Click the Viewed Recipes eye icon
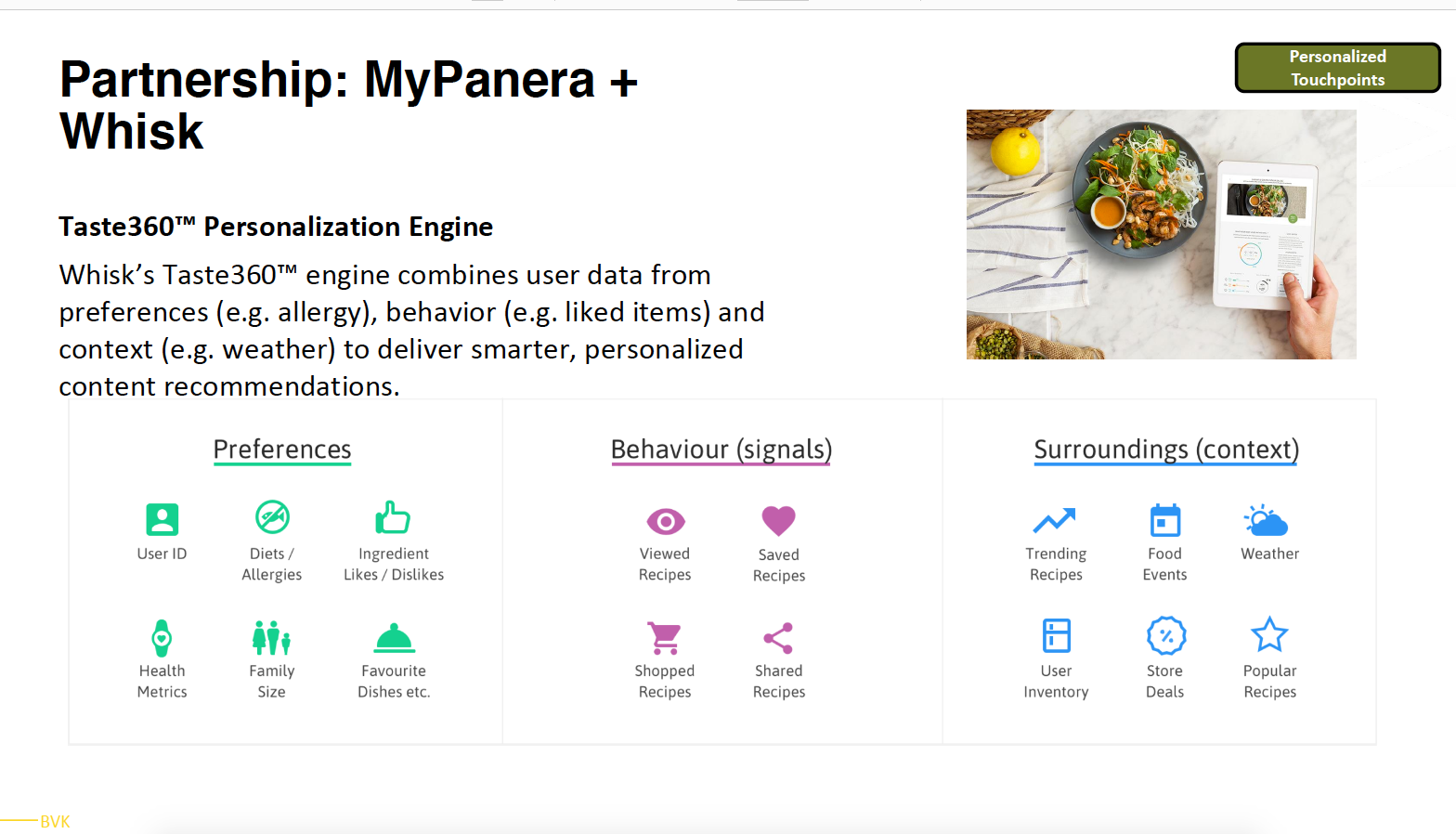The width and height of the screenshot is (1456, 834). 665,522
